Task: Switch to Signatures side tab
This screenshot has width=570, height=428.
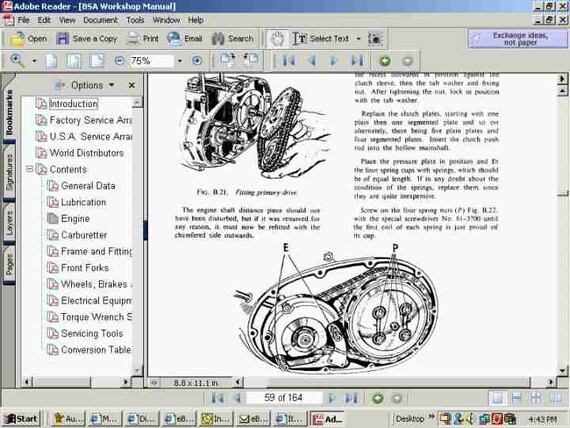Action: (9, 172)
